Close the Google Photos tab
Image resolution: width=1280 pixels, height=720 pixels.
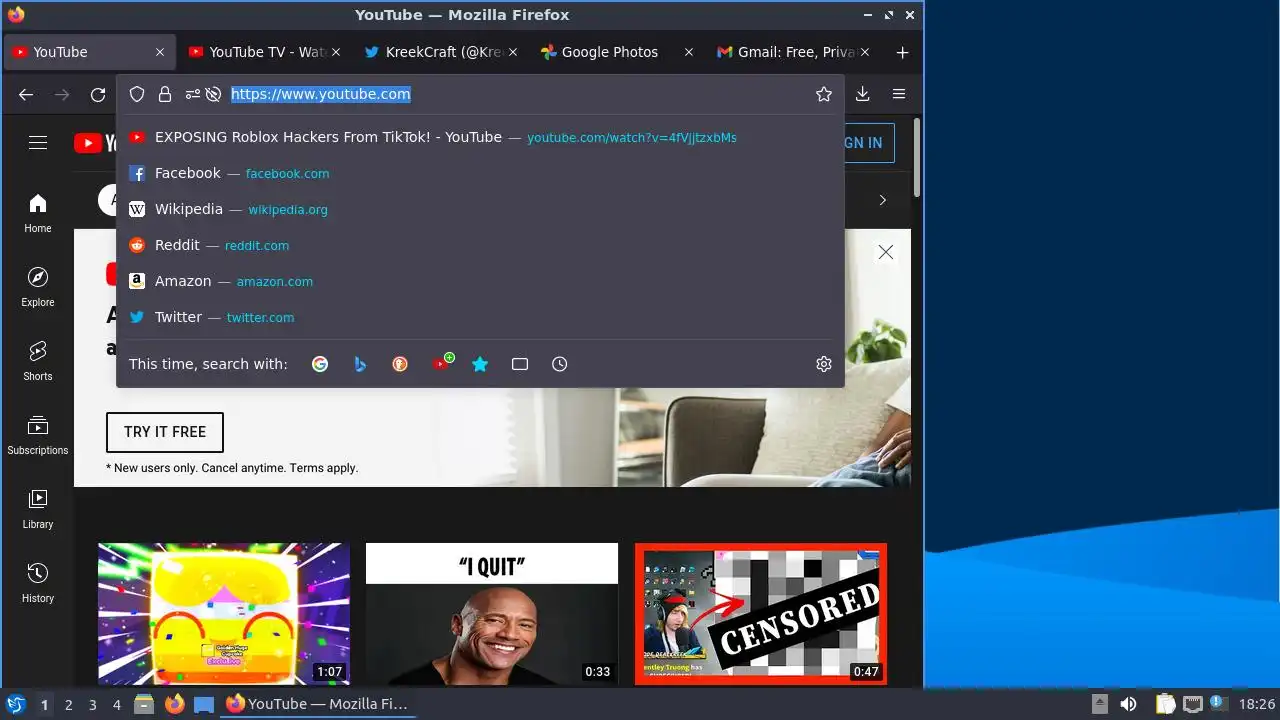point(688,52)
